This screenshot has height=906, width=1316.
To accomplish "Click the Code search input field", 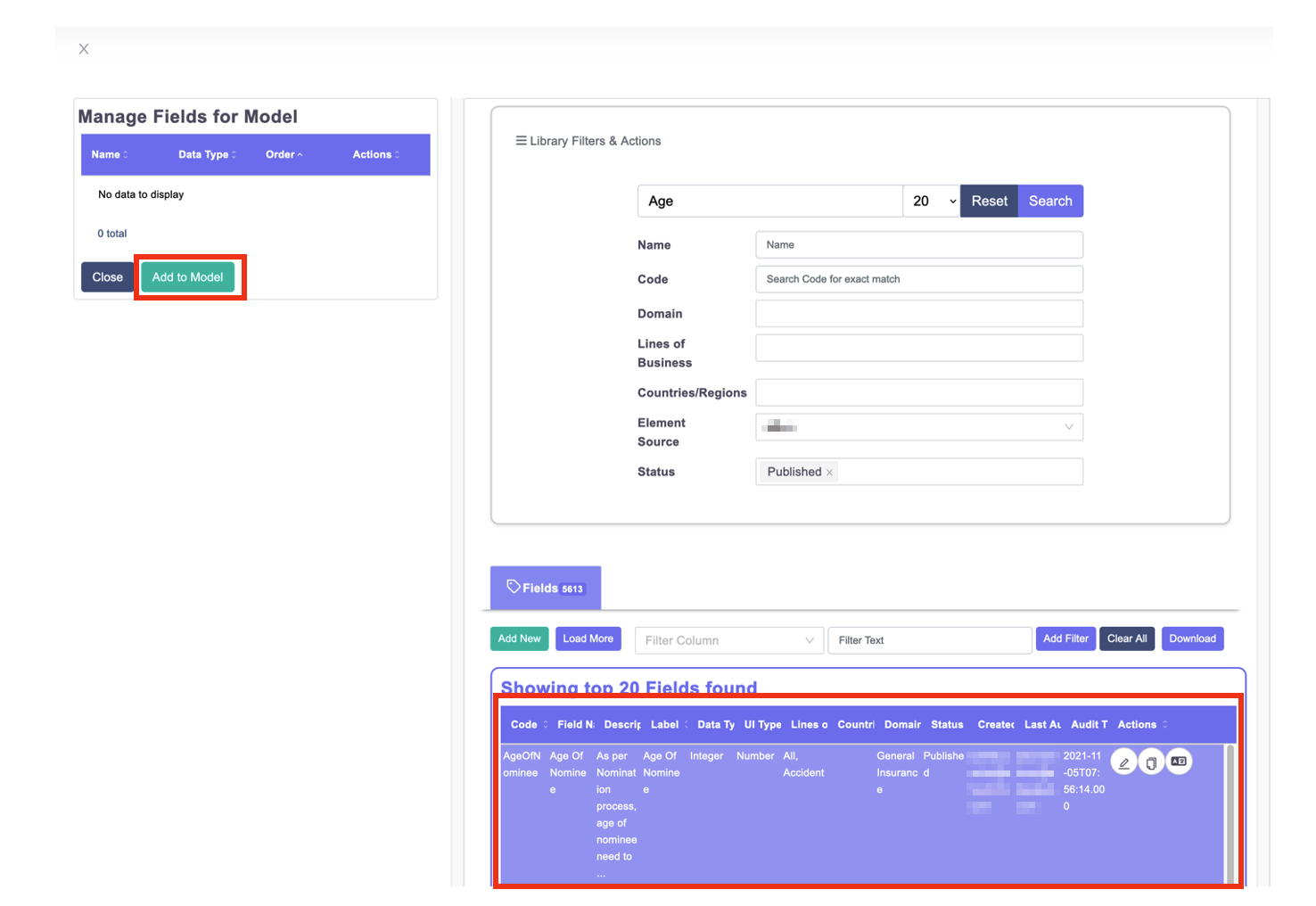I will click(919, 279).
